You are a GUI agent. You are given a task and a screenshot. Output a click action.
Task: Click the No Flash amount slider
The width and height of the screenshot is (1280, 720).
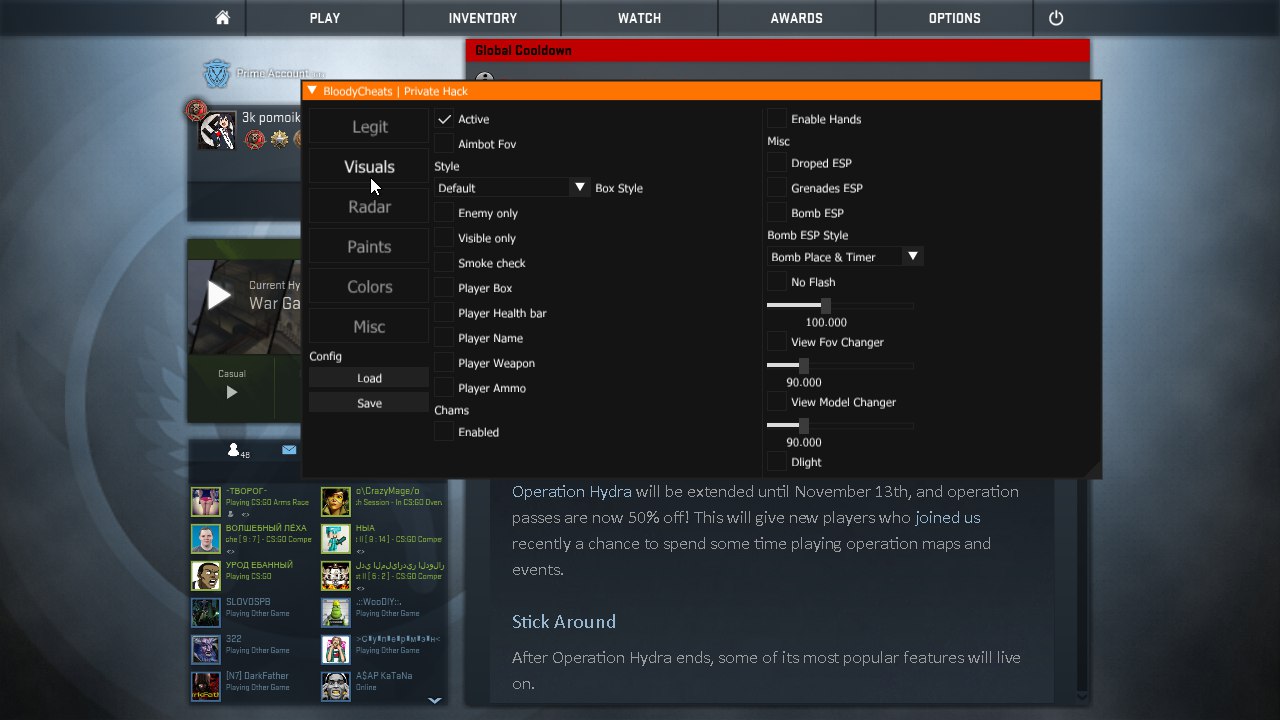coord(840,305)
